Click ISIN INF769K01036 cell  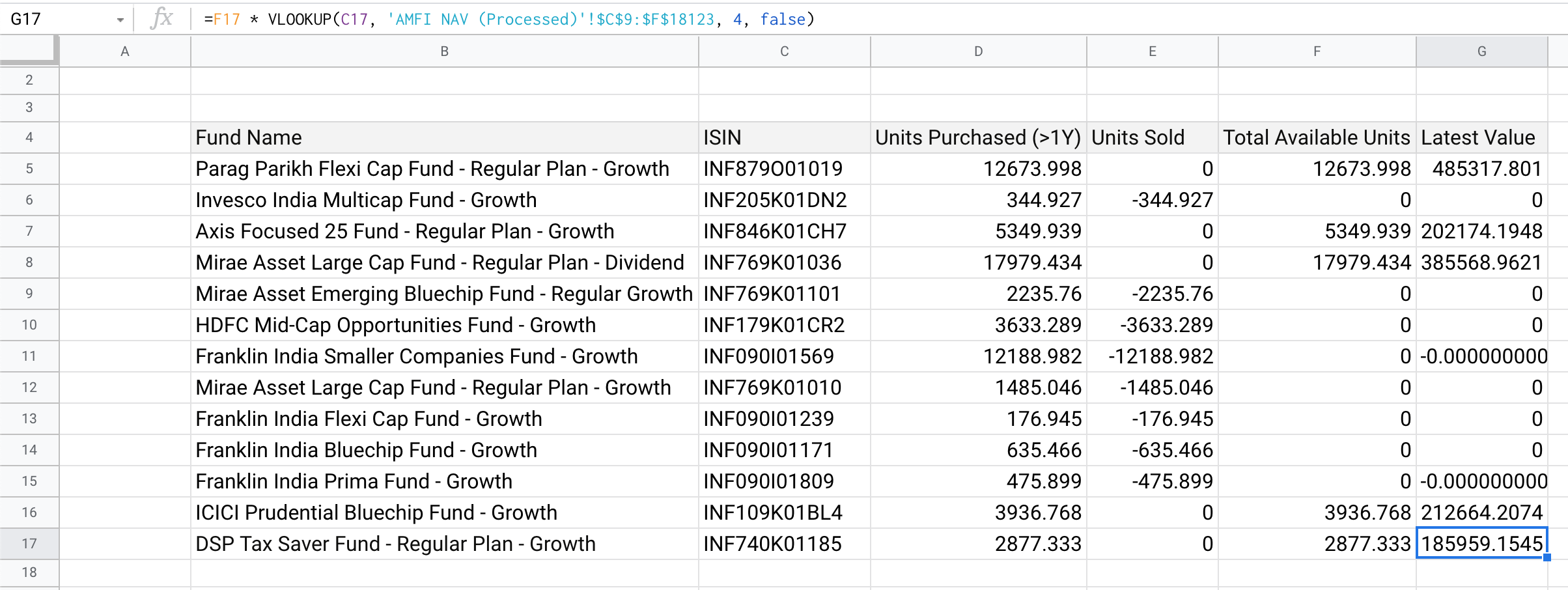785,262
